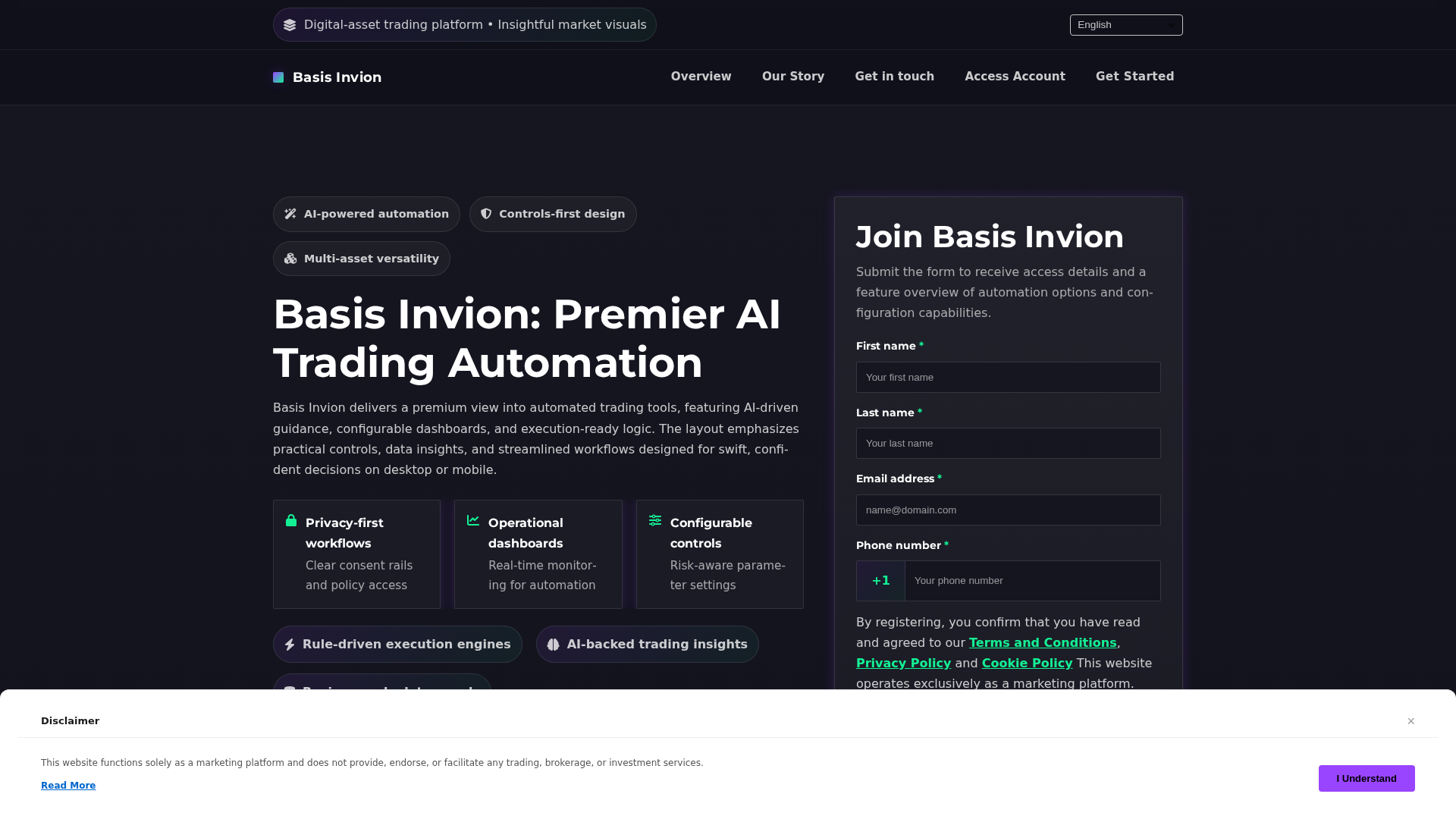The height and width of the screenshot is (819, 1456).
Task: Click the green lock Privacy-first workflows icon
Action: coord(291,520)
